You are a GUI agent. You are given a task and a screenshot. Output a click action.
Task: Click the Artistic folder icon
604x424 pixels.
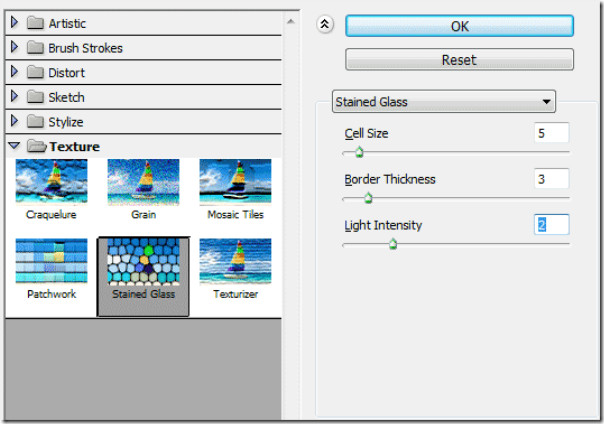(x=35, y=23)
